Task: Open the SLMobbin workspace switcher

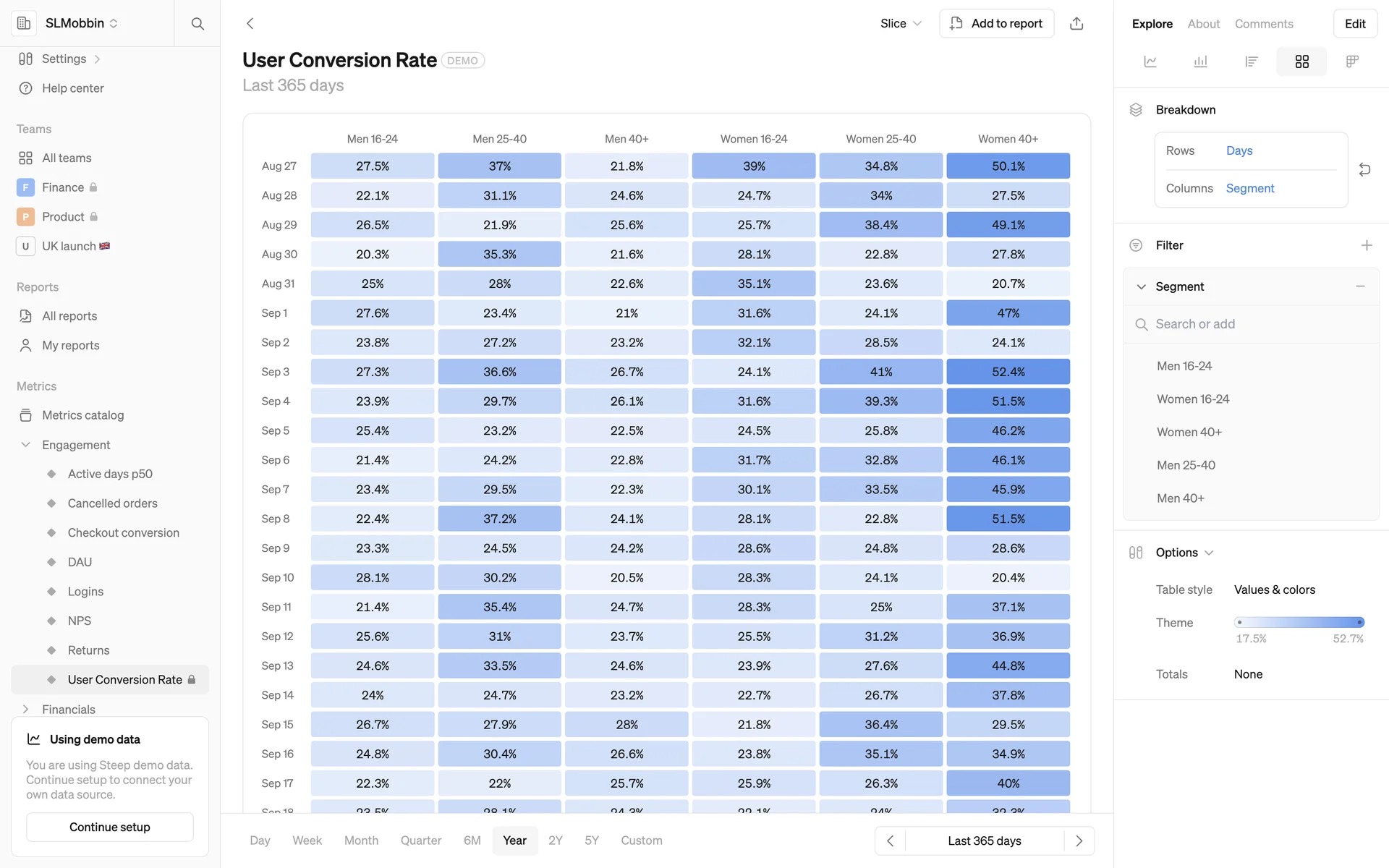Action: coord(81,23)
